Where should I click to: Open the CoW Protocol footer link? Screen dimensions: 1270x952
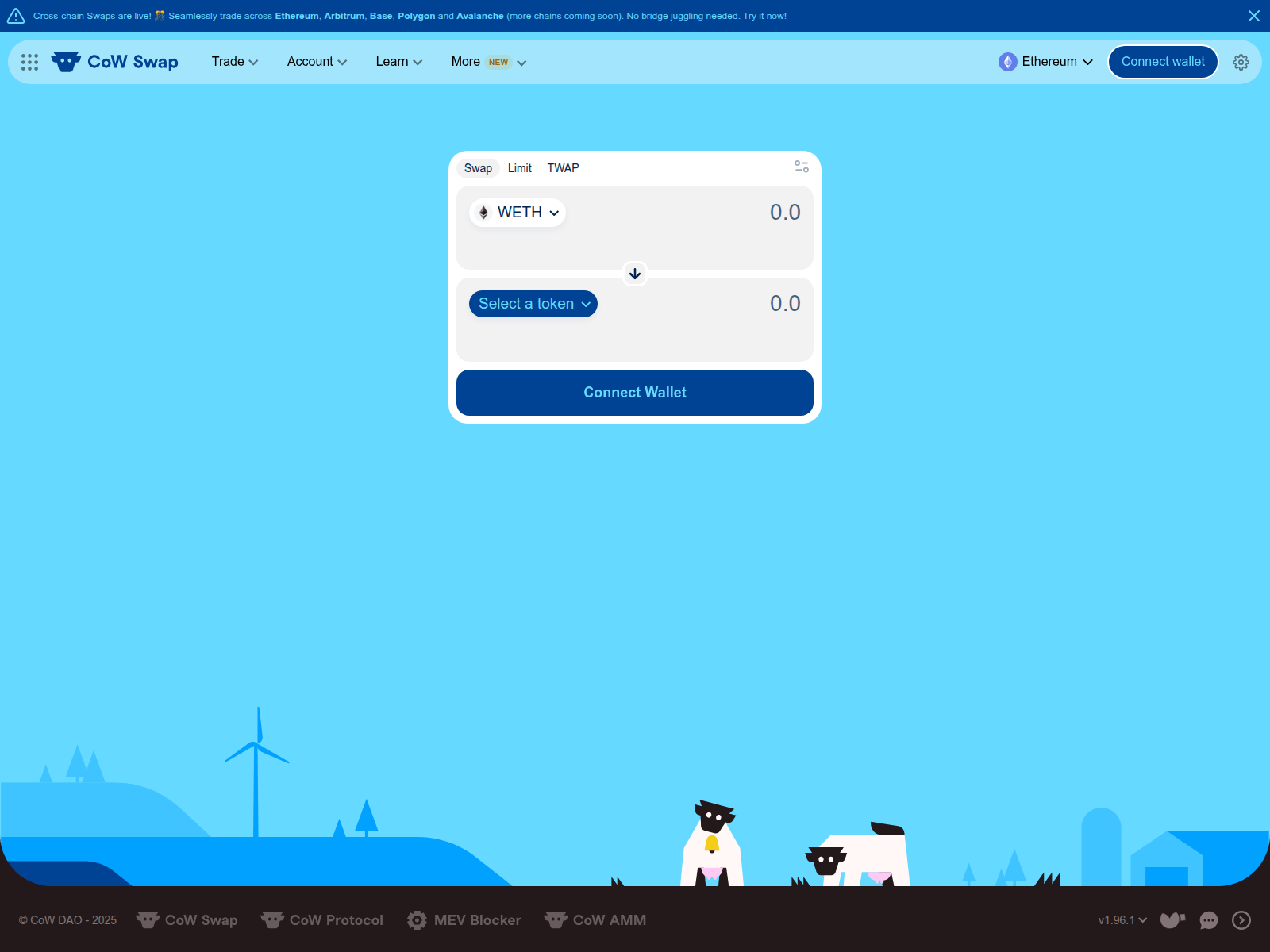pyautogui.click(x=322, y=920)
